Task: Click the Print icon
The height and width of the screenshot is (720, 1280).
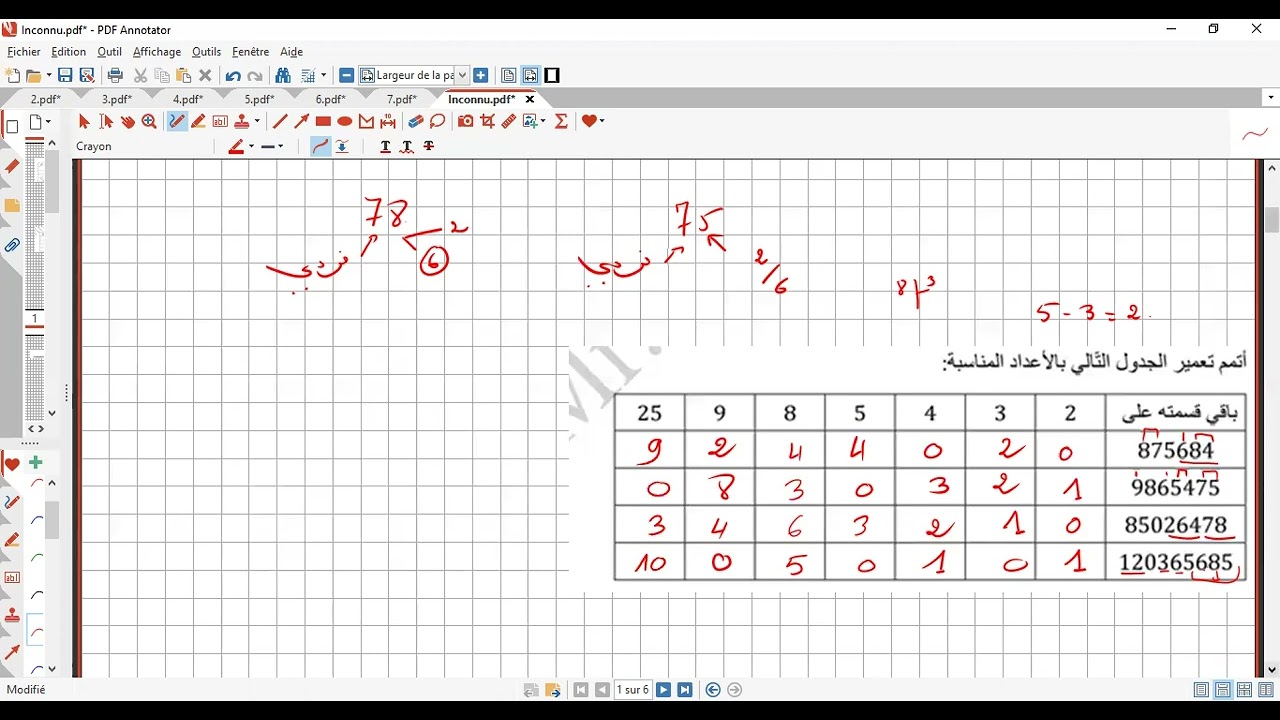Action: (115, 75)
